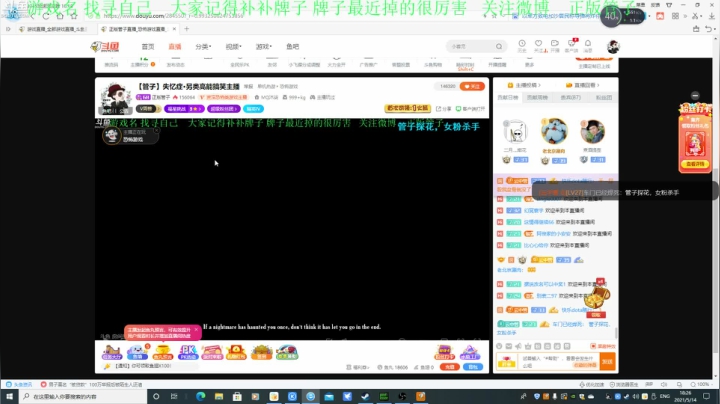Click the seventh activity icon with gold coins

[261, 353]
